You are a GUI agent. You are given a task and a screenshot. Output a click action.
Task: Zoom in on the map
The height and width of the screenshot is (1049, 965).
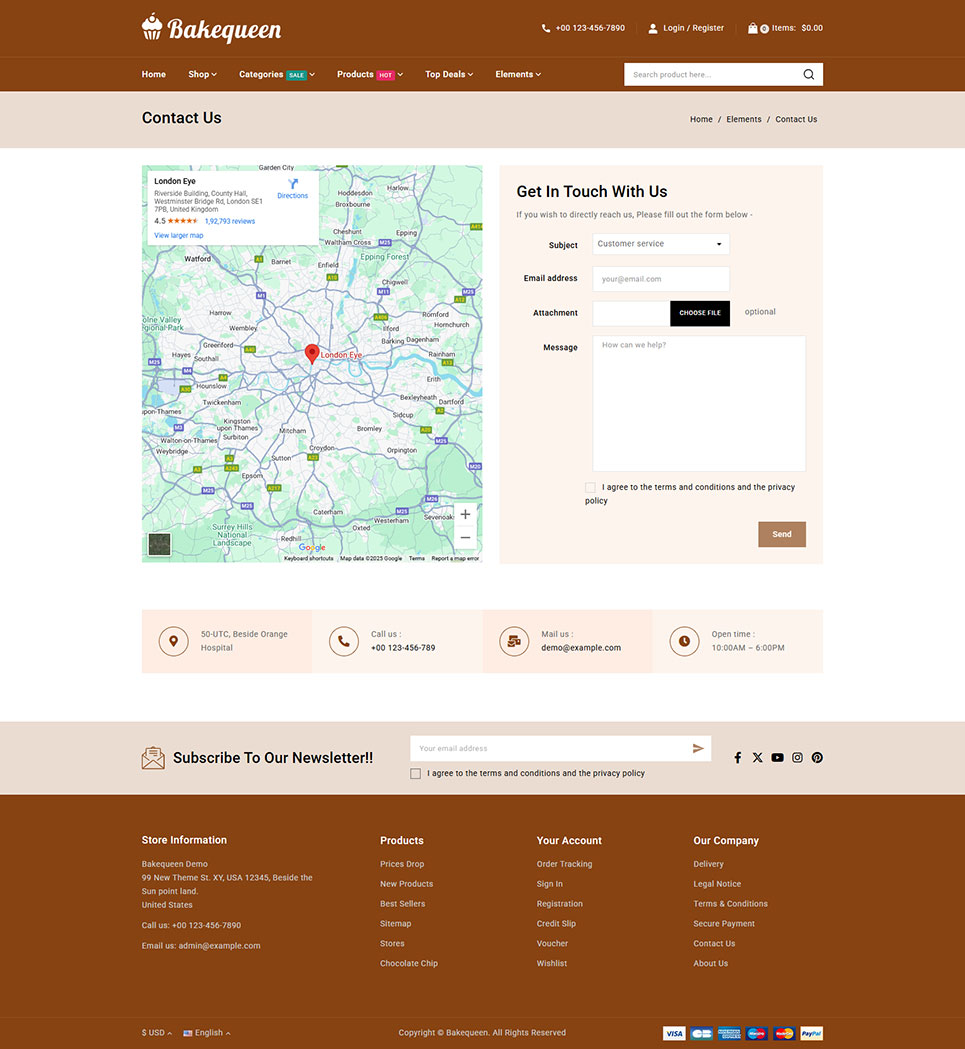[465, 515]
